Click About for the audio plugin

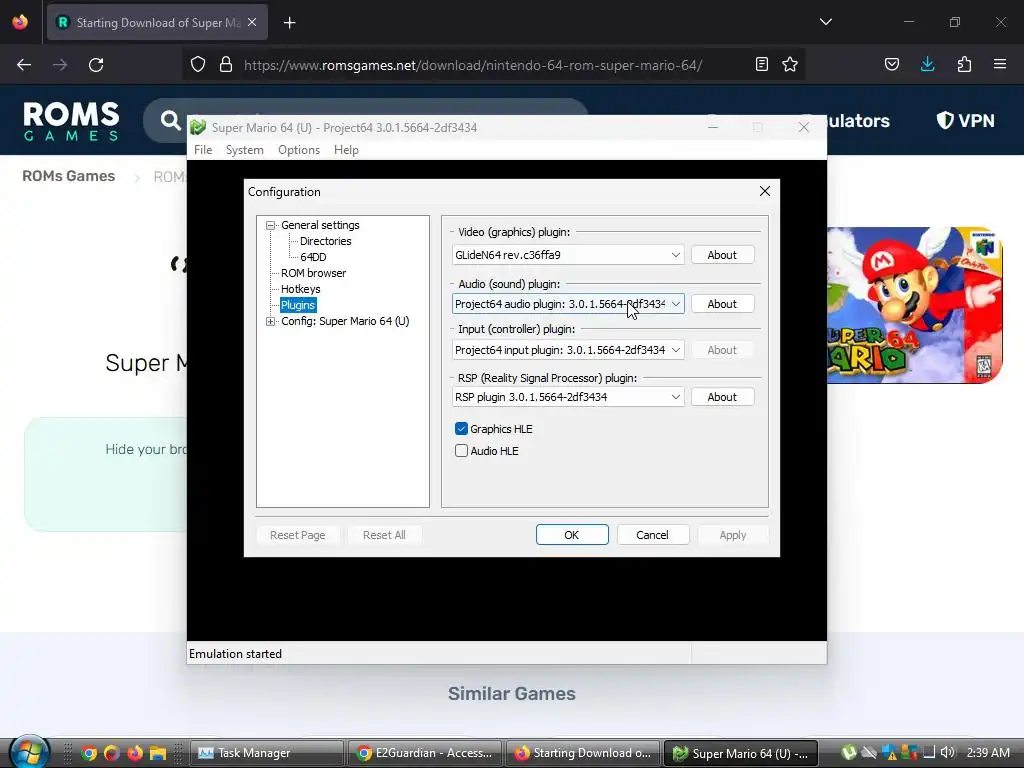[722, 304]
